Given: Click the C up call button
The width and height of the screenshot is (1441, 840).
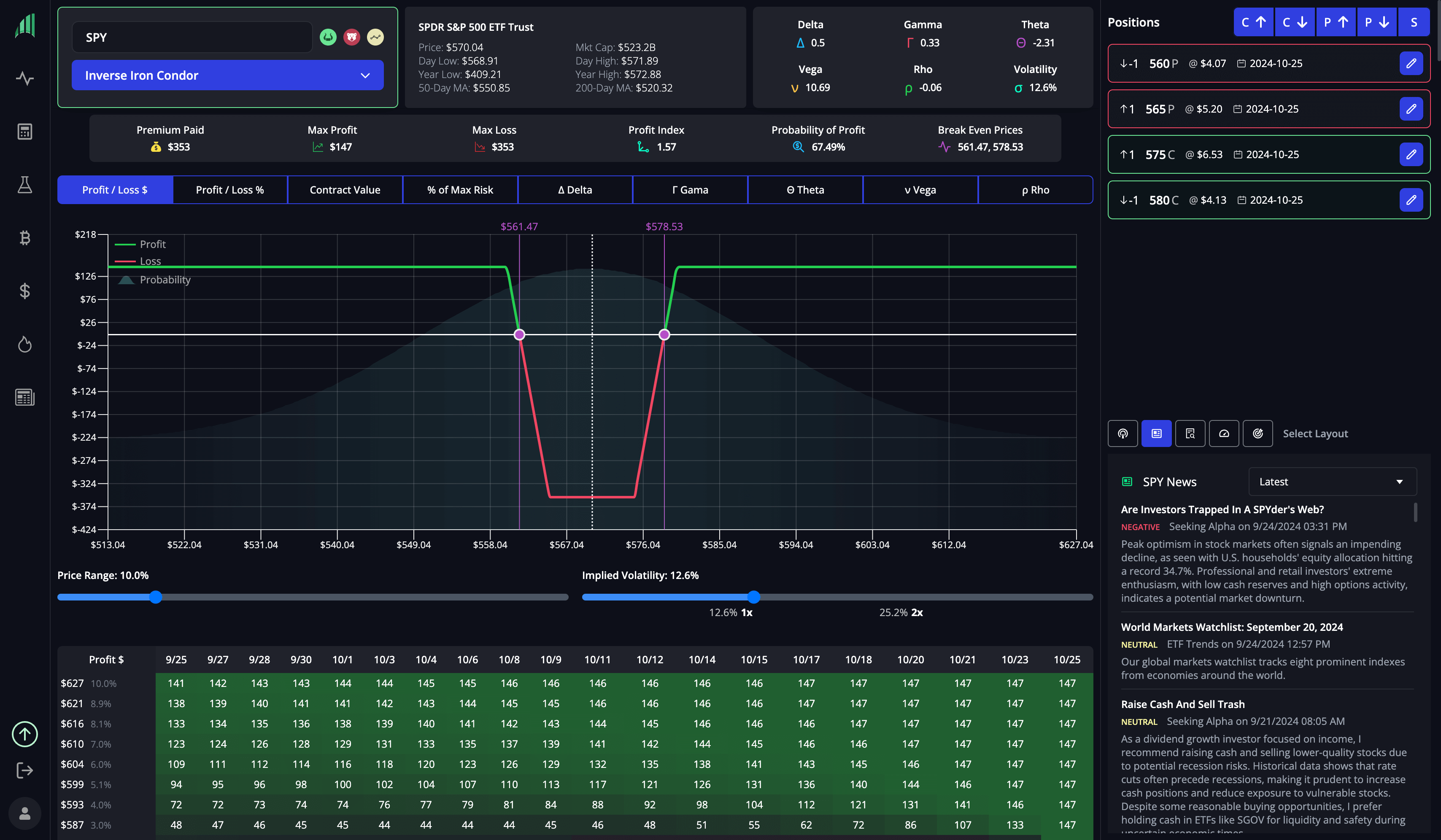Looking at the screenshot, I should click(x=1253, y=22).
